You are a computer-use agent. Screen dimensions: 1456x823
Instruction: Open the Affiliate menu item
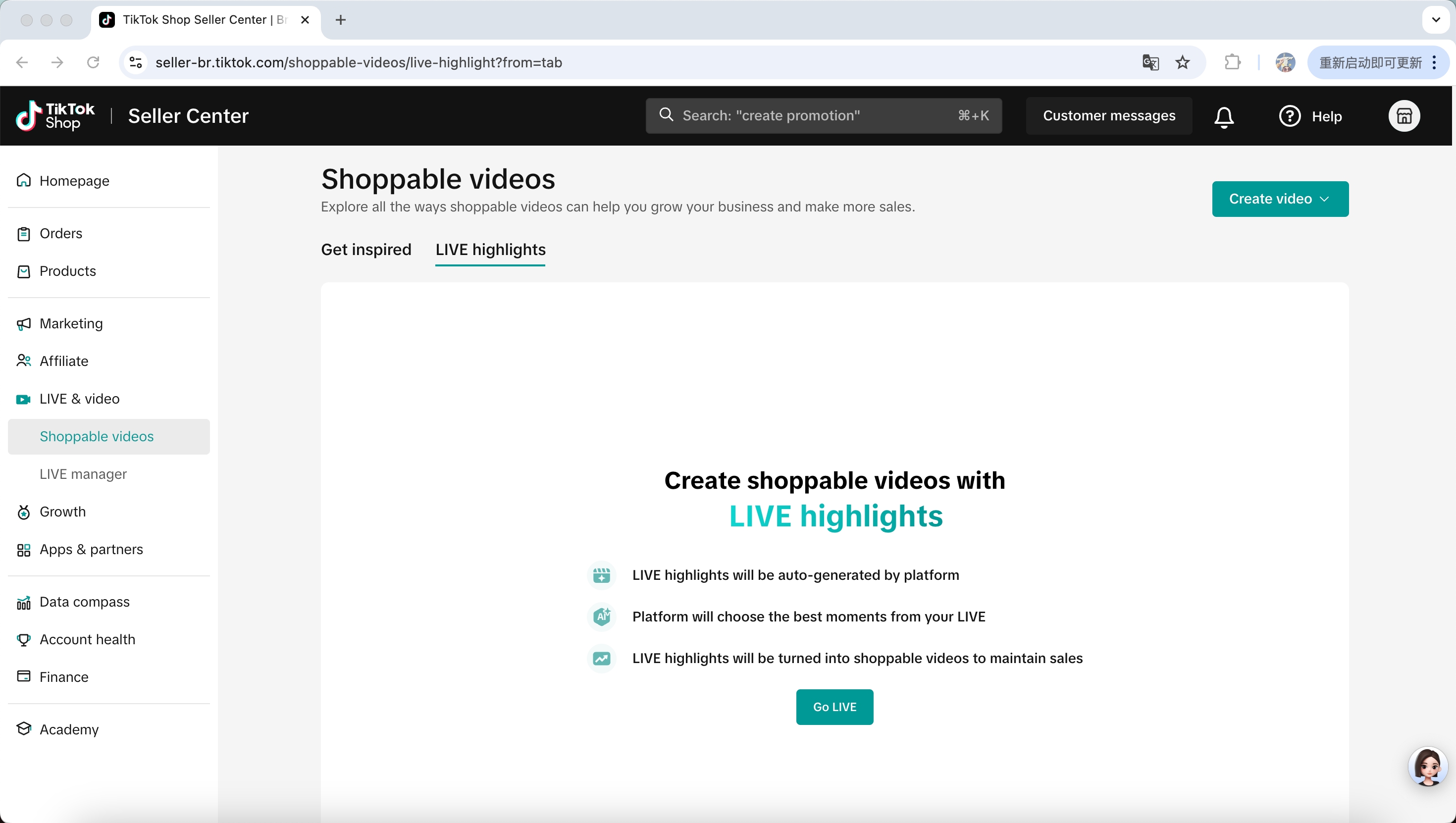(x=108, y=360)
